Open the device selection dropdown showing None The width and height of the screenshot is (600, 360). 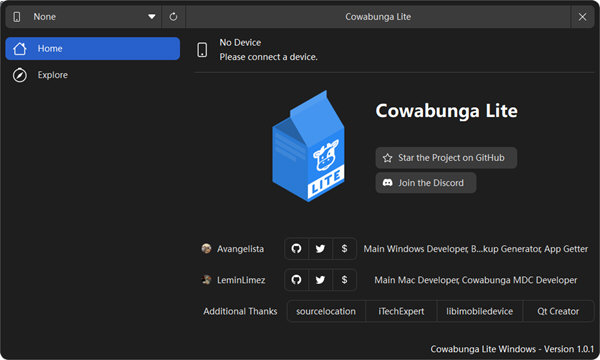[84, 17]
